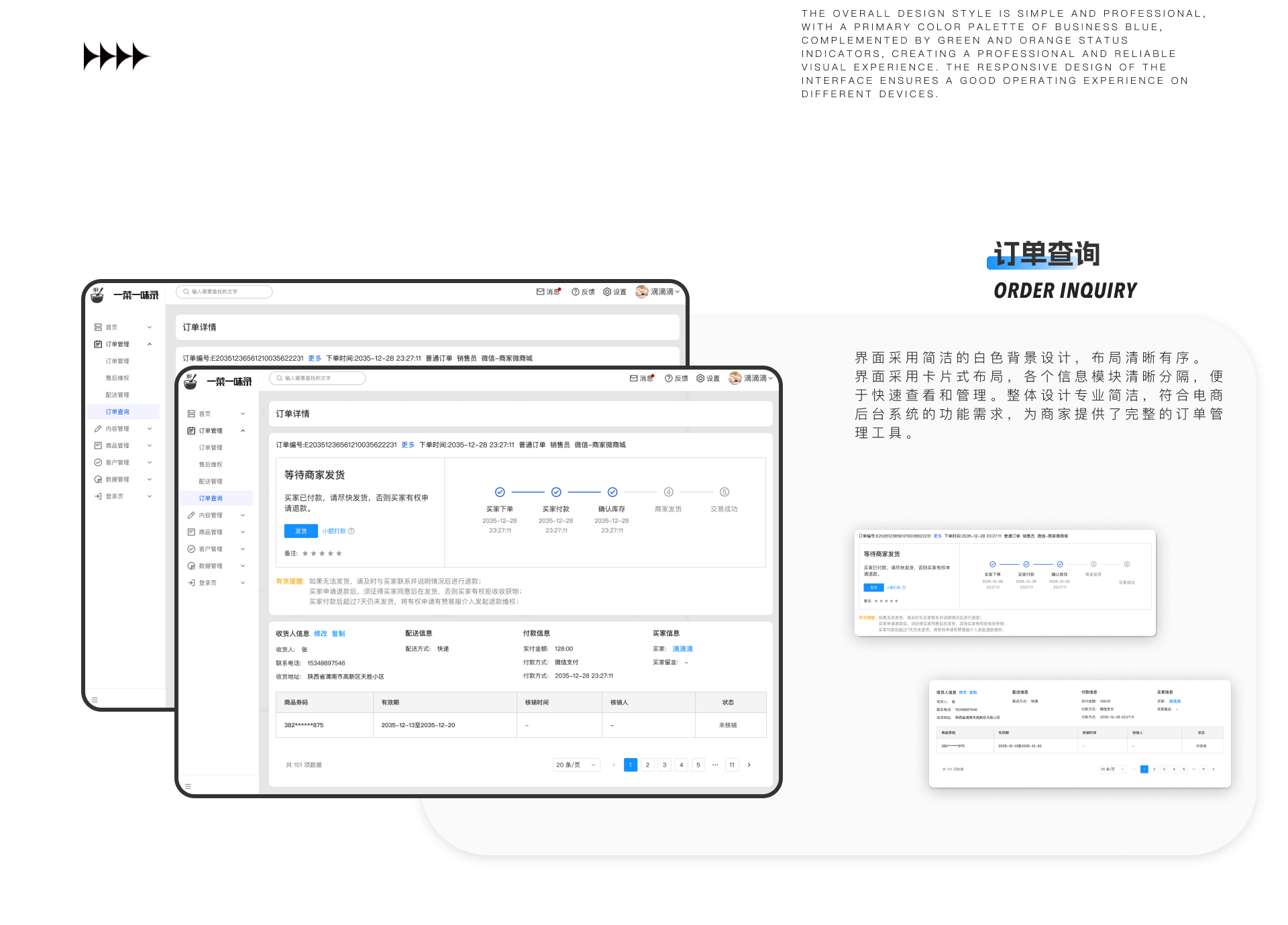Viewport: 1288px width, 925px height.
Task: Go to page 3 in front window pagination
Action: click(664, 765)
